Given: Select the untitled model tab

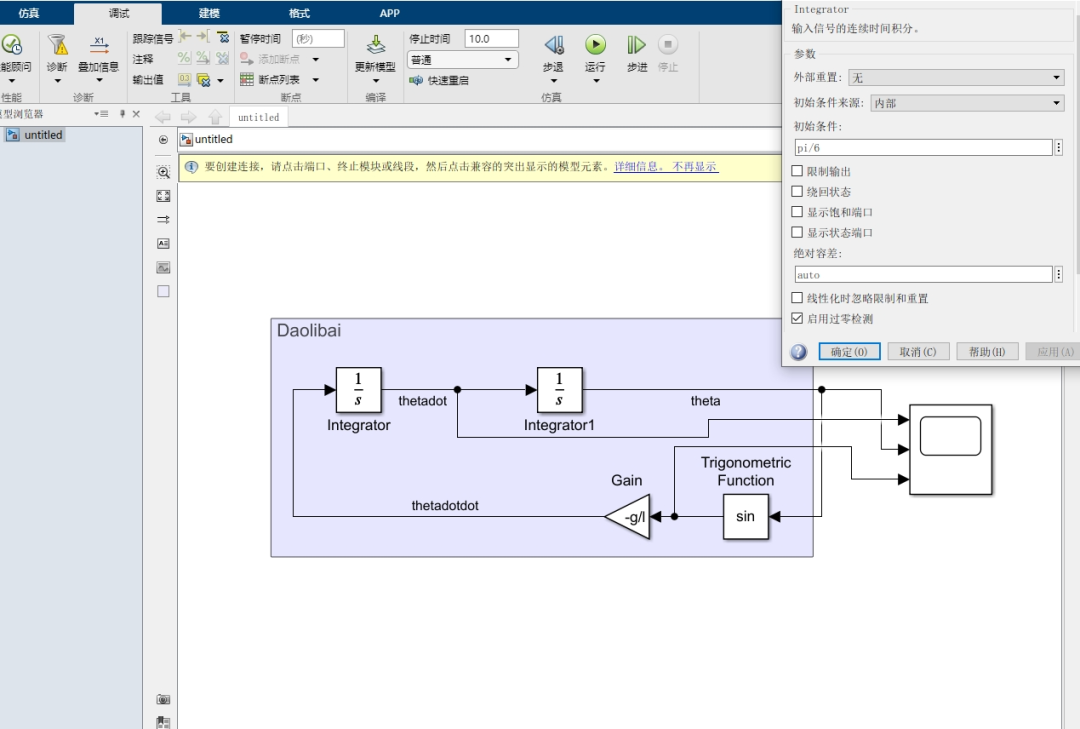Looking at the screenshot, I should [x=258, y=117].
